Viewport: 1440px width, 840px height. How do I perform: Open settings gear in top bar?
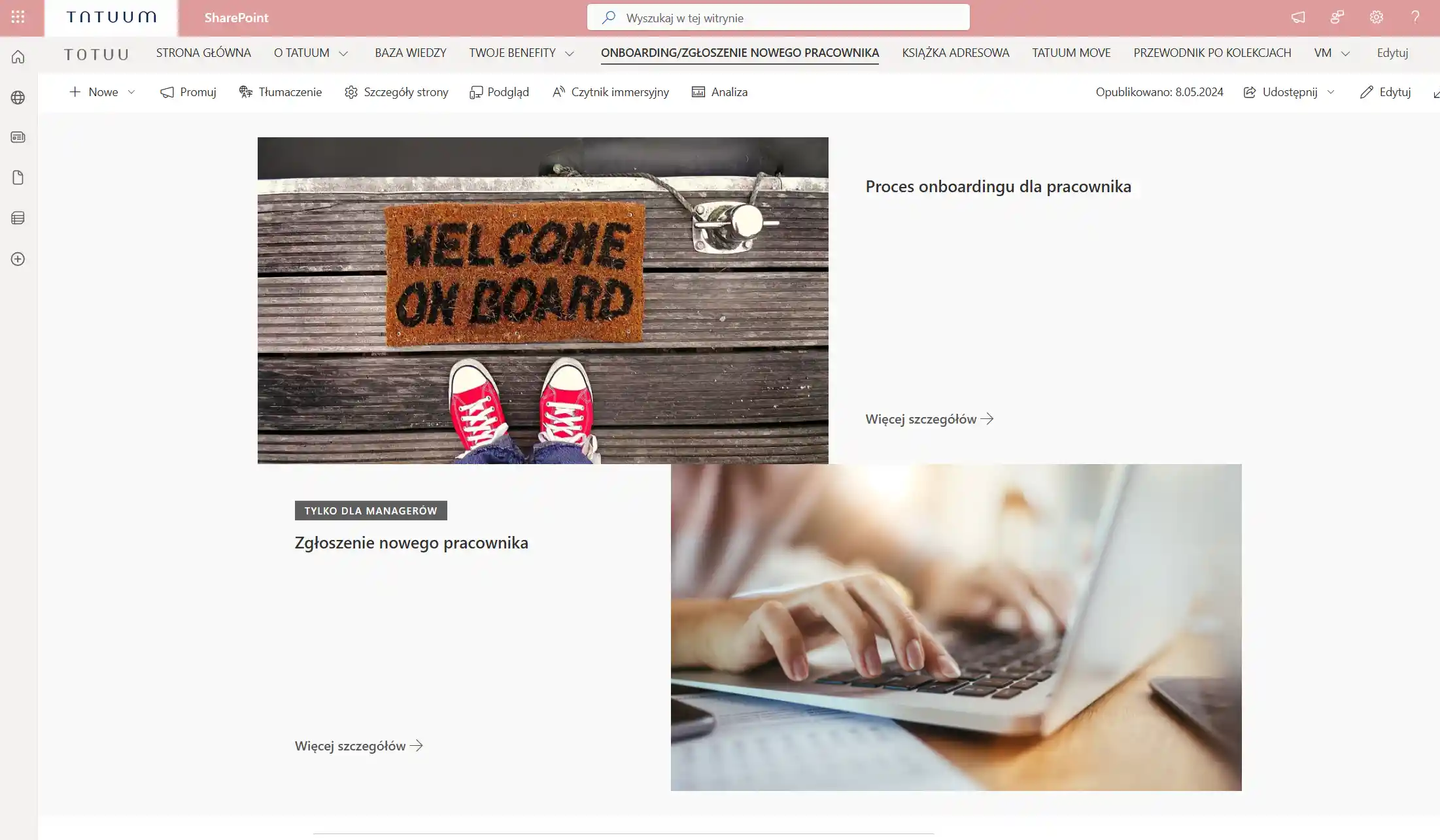click(1376, 17)
